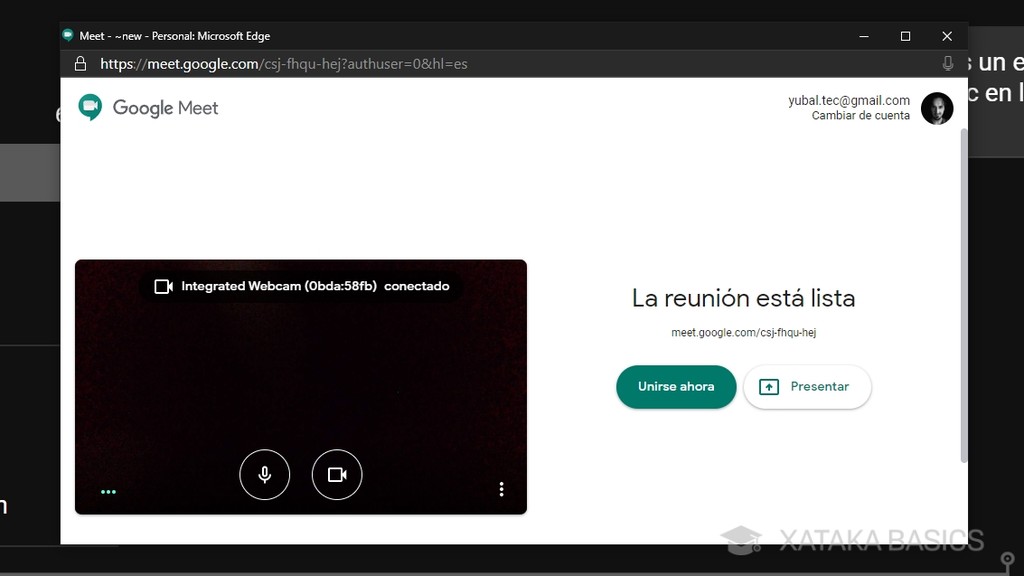Click the meet.google.com/csj-fhqu-hej meeting link
The image size is (1024, 576).
pos(743,332)
